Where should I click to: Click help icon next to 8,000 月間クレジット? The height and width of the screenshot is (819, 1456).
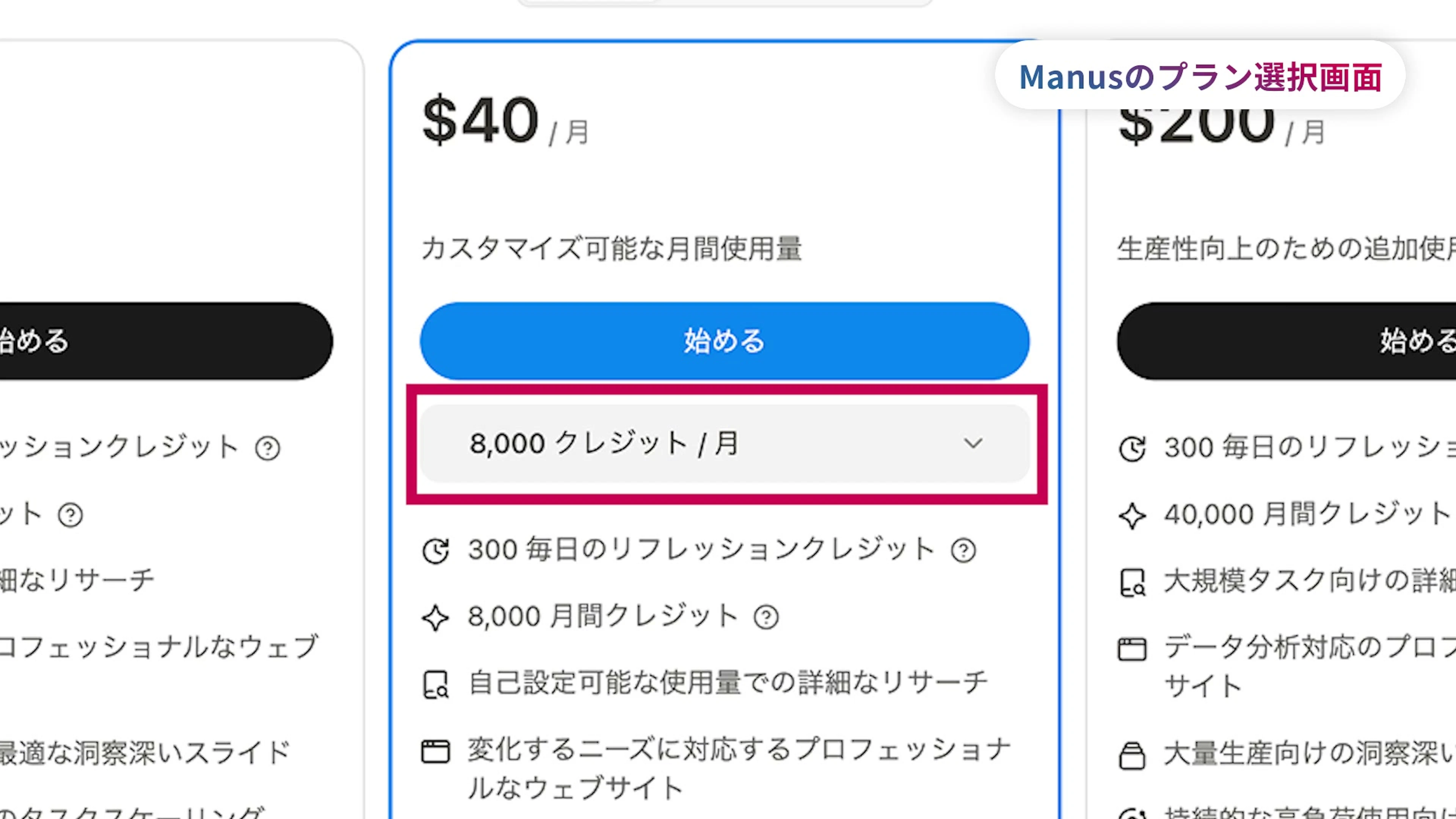[766, 617]
